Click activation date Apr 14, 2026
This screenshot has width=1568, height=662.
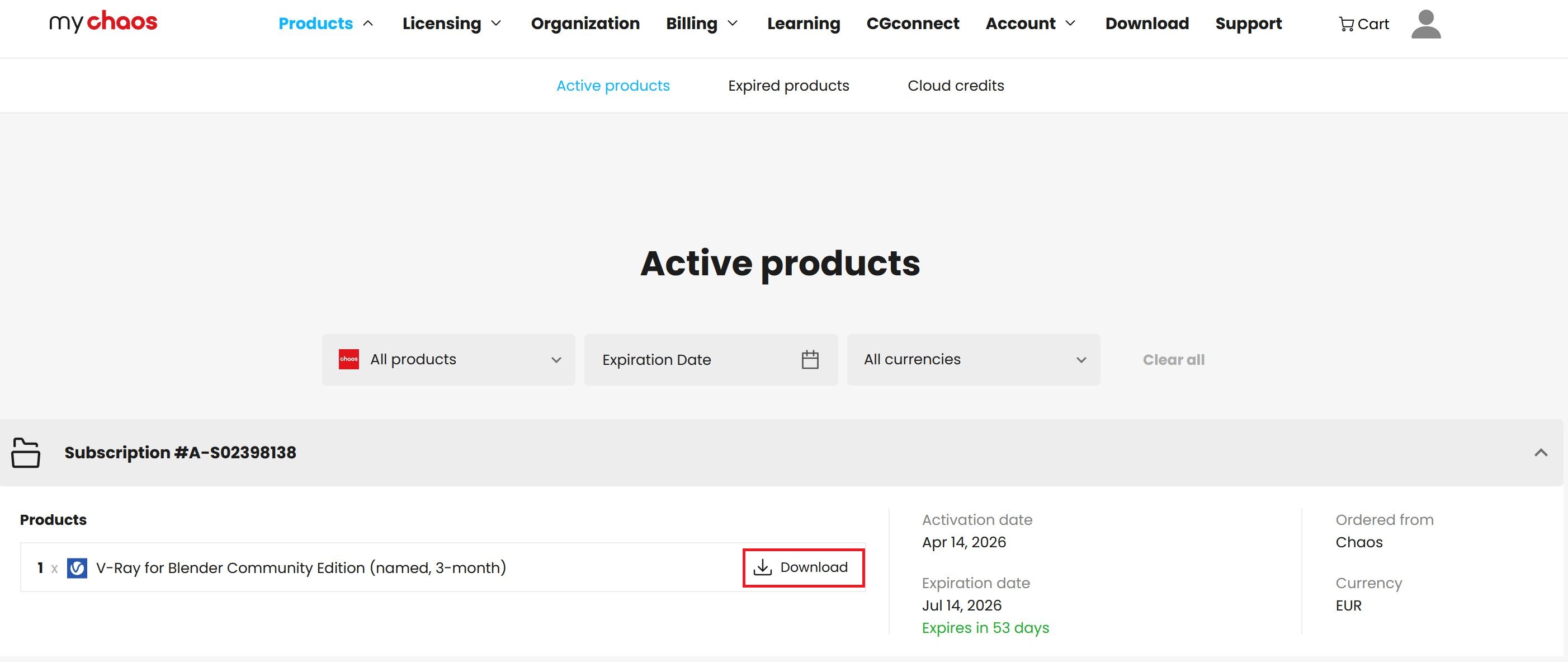(x=964, y=542)
